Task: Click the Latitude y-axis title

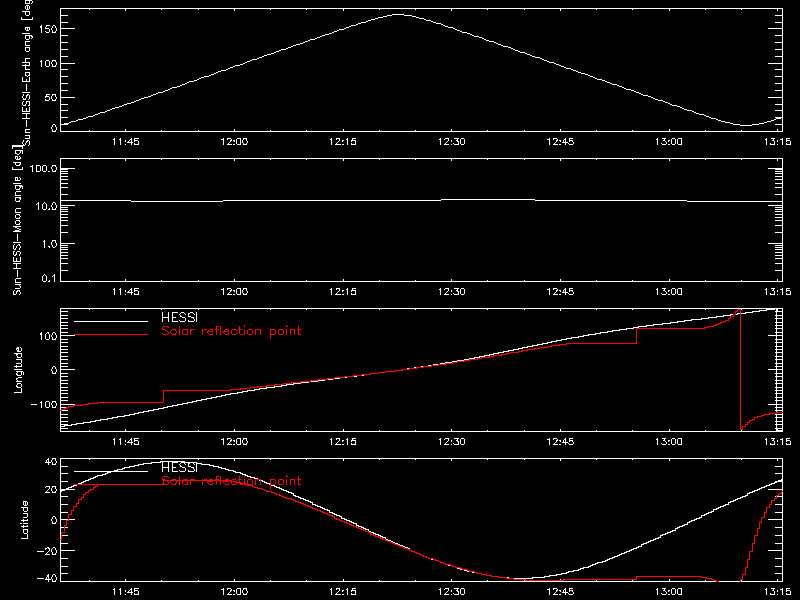Action: click(x=24, y=520)
